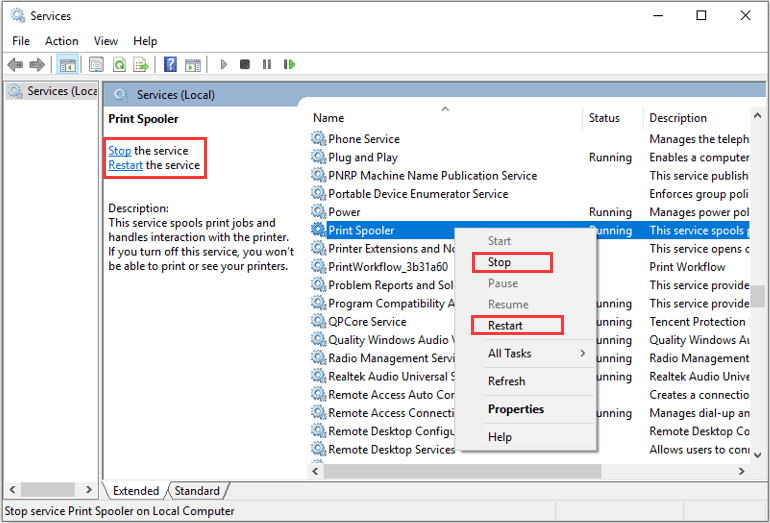Toggle Show/Hide Console Tree toolbar icon
This screenshot has width=770, height=523.
(68, 65)
